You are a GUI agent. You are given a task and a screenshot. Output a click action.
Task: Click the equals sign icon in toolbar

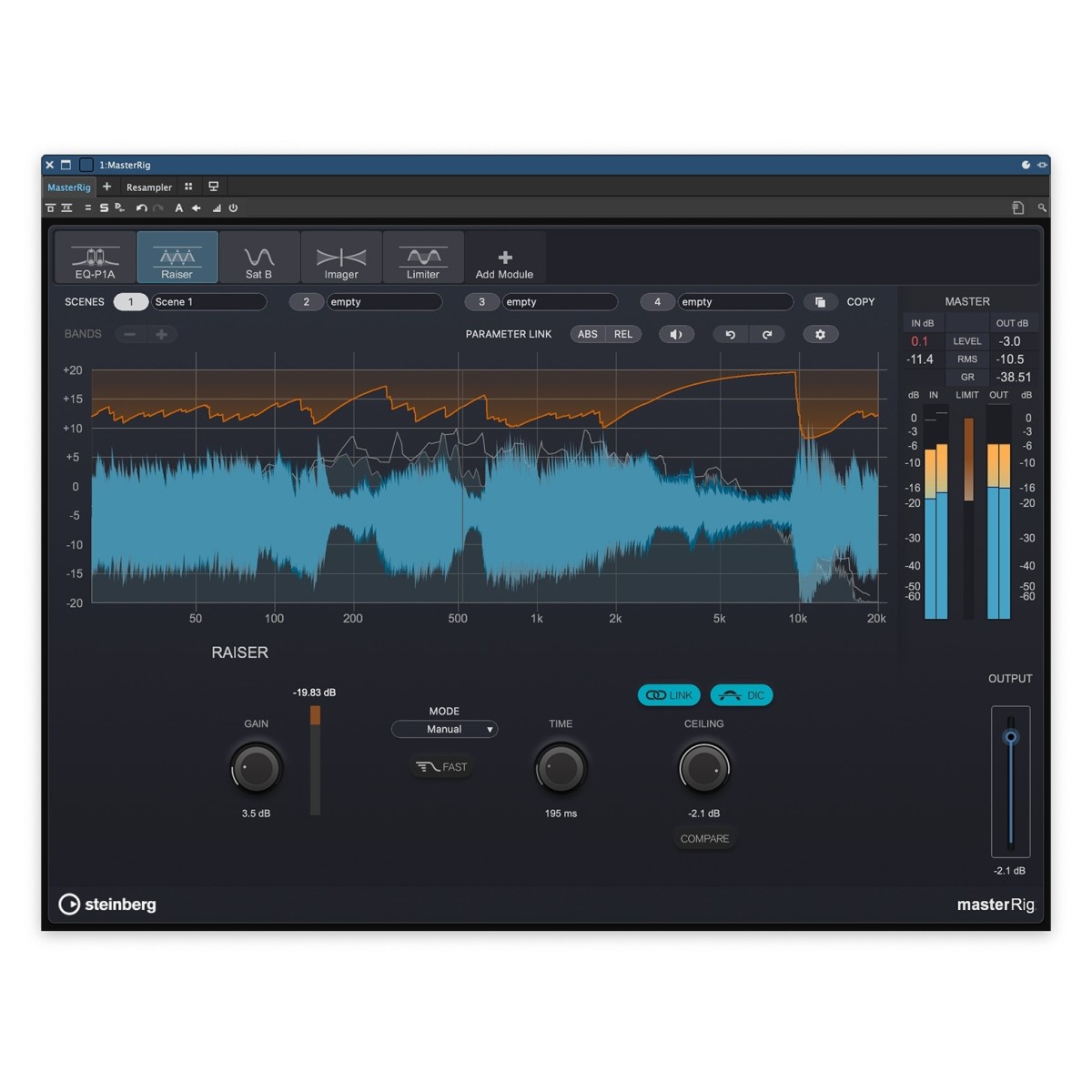click(x=88, y=208)
